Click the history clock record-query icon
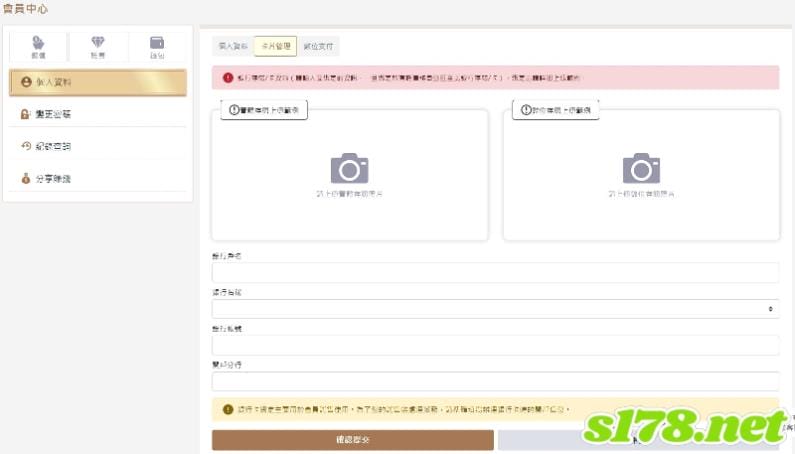This screenshot has width=795, height=454. 26,146
